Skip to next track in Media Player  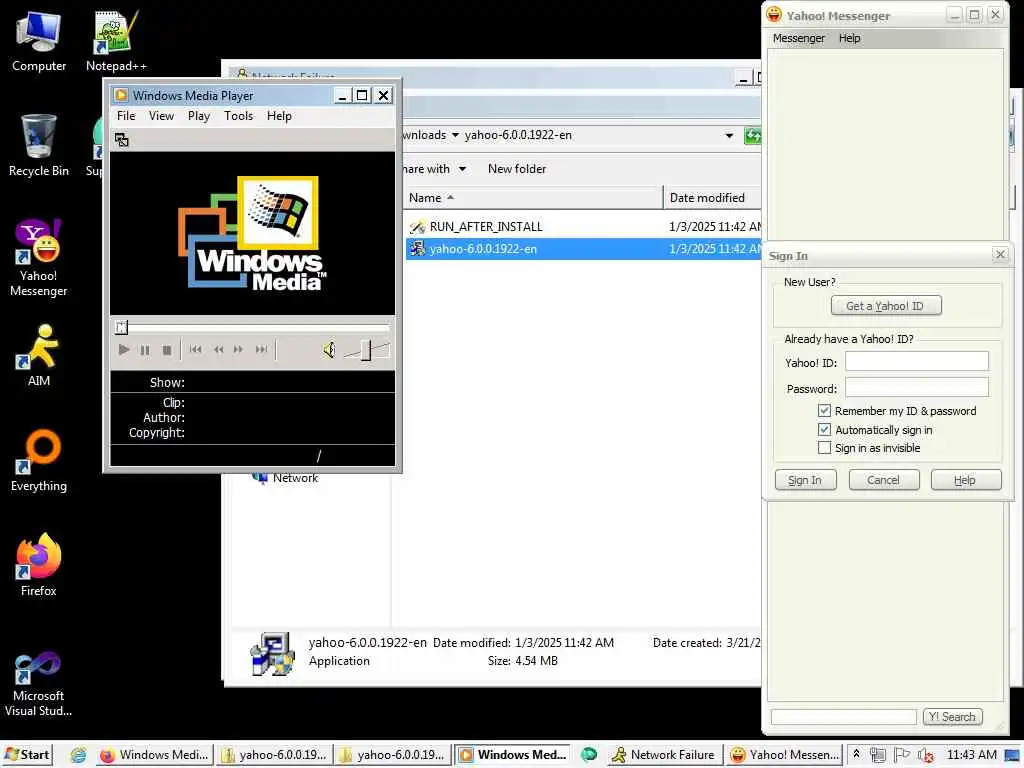tap(261, 349)
